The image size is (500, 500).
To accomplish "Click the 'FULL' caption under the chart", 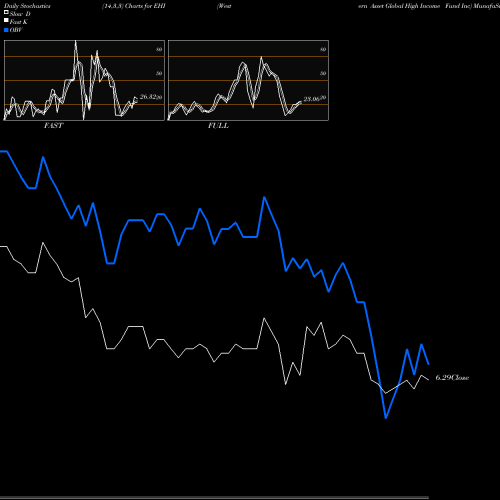I will (x=218, y=126).
